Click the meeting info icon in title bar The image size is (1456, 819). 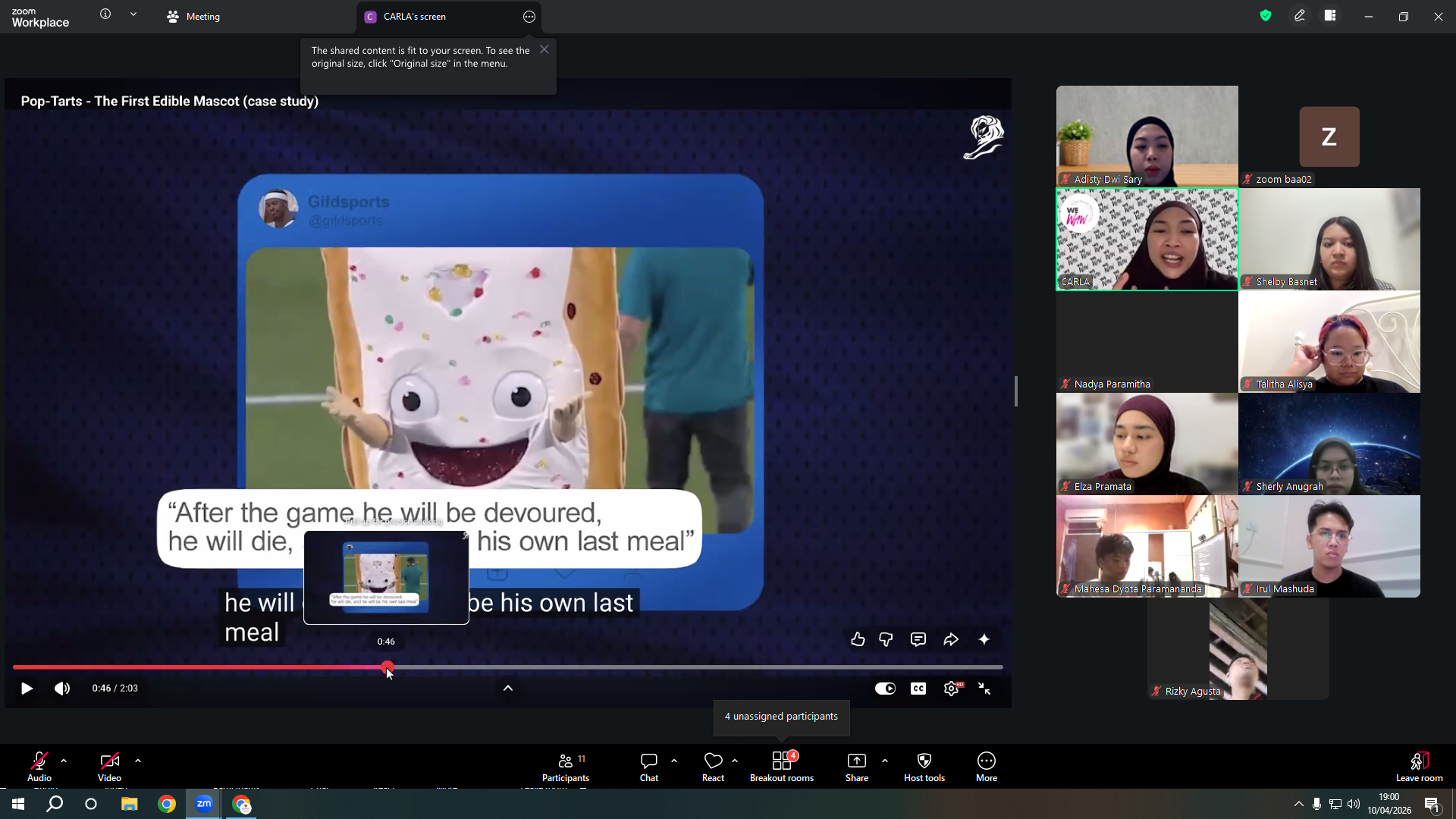click(105, 14)
